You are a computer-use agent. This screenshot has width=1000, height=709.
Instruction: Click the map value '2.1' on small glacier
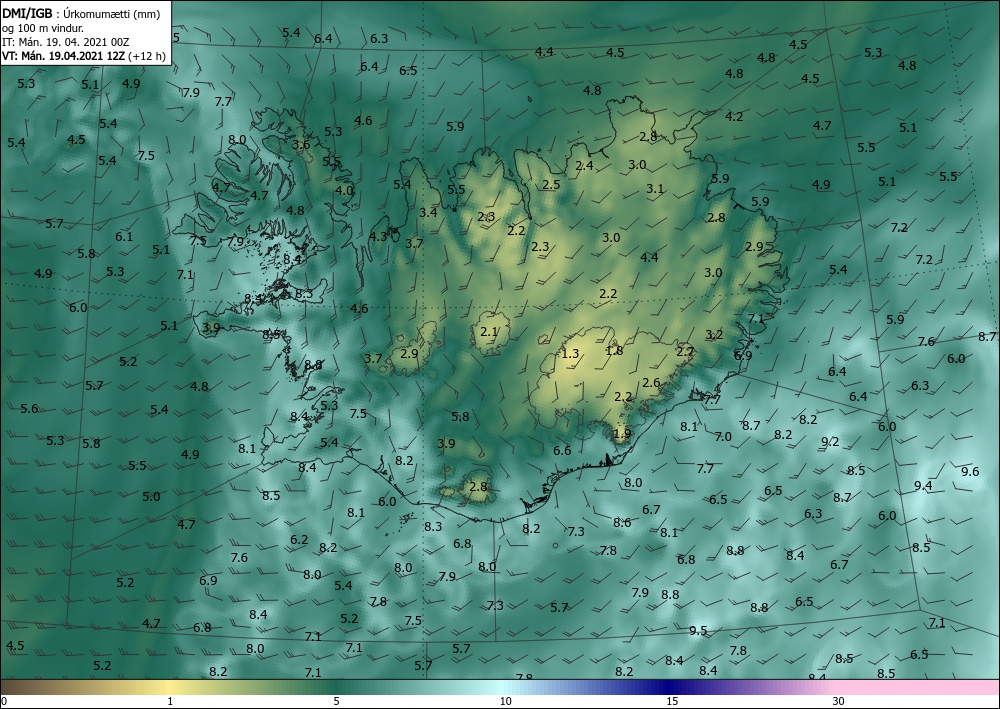pos(489,332)
